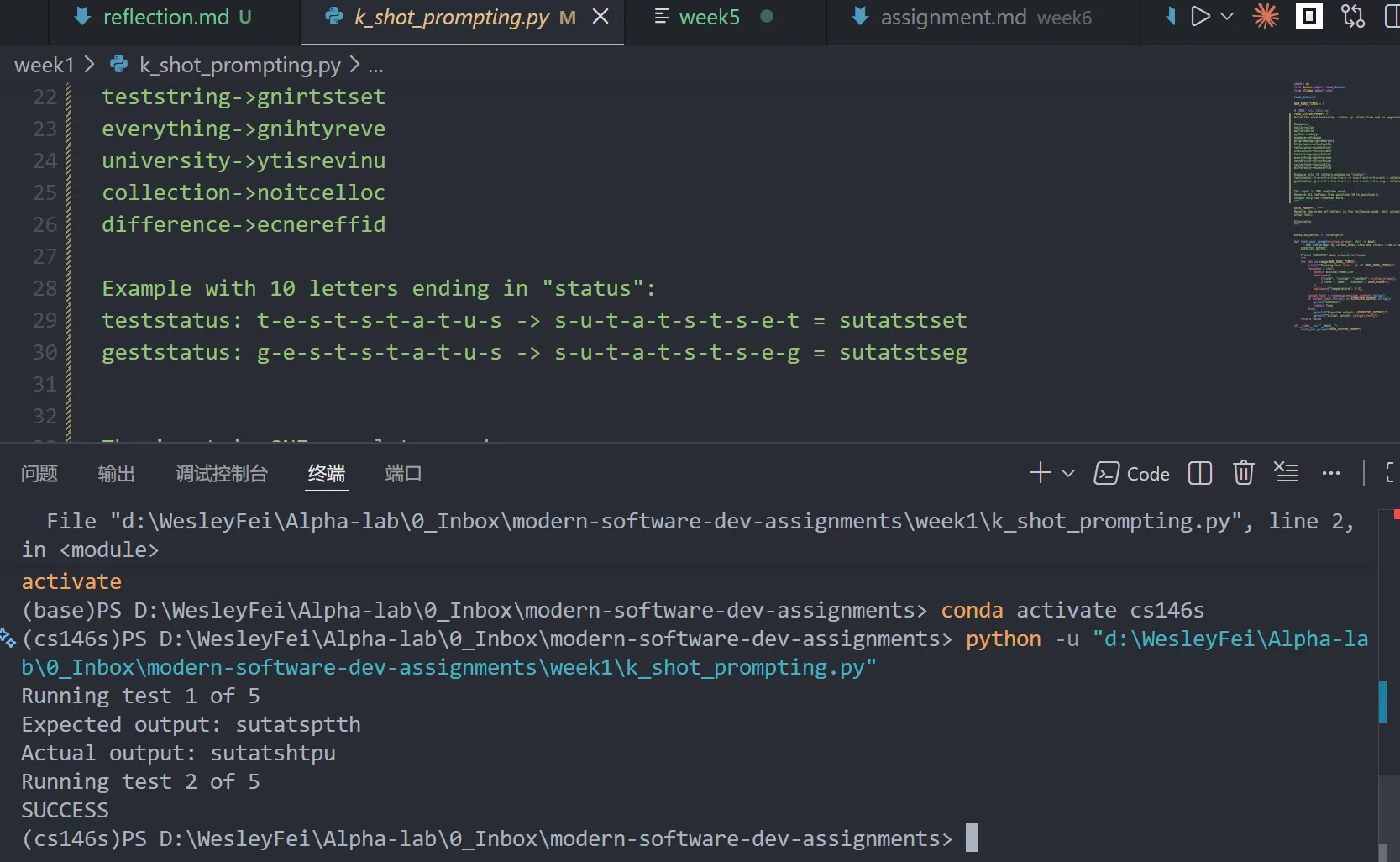Click the white square icon in the editor toolbar
This screenshot has width=1400, height=862.
(1308, 17)
